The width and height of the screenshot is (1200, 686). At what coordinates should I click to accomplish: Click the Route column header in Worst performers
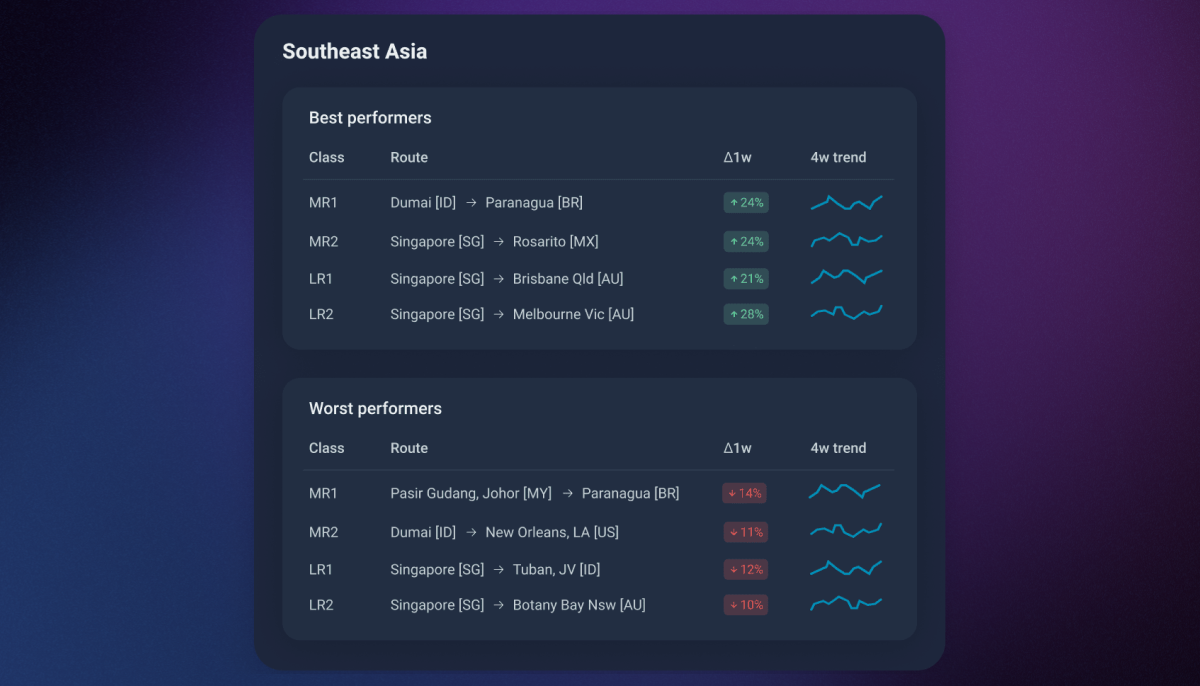click(409, 449)
